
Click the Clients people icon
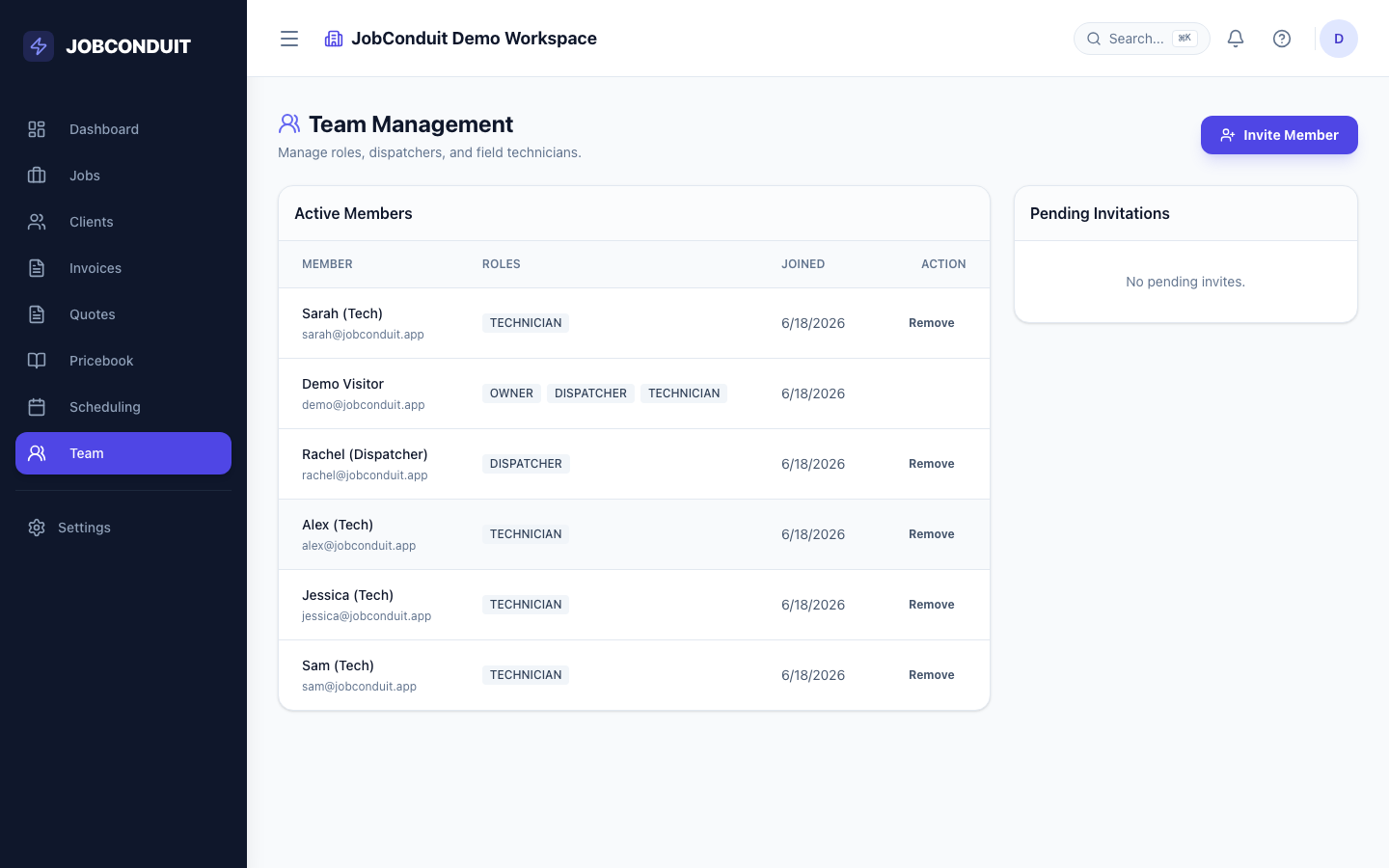[37, 222]
